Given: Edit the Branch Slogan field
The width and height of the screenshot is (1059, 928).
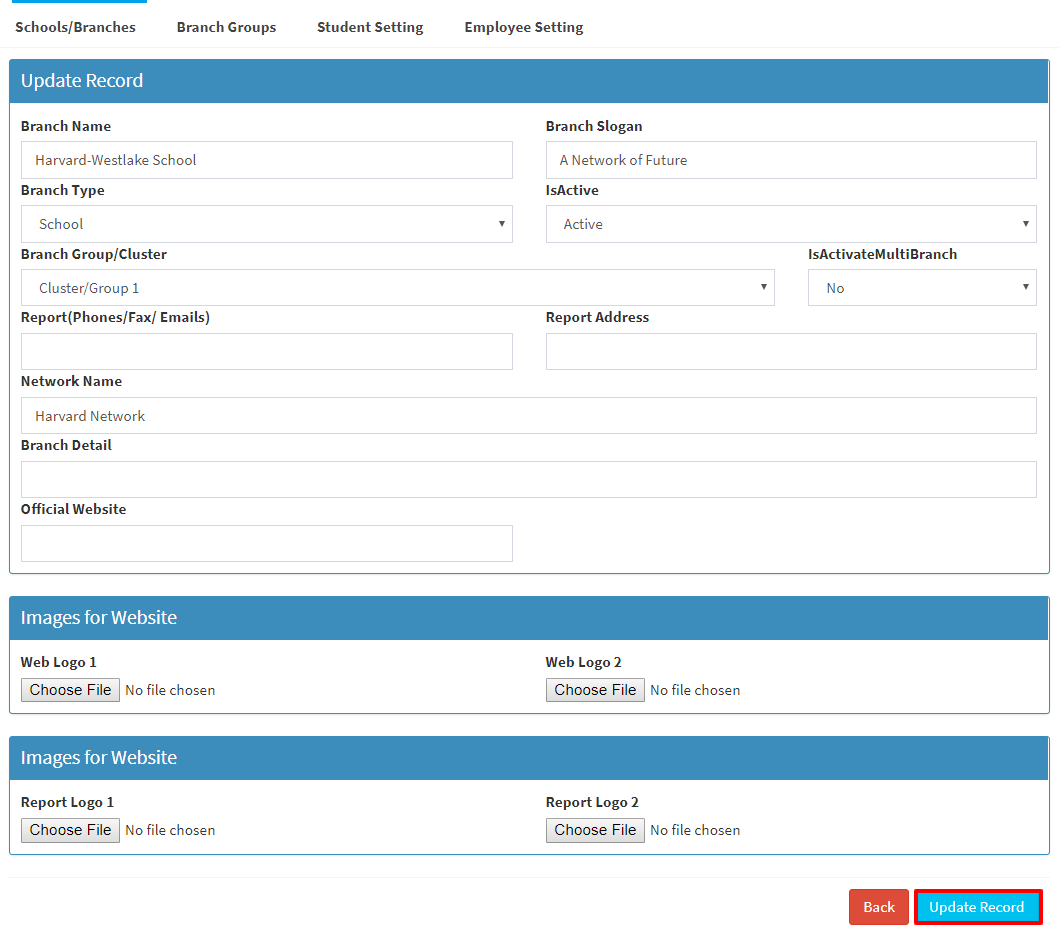Looking at the screenshot, I should 791,160.
